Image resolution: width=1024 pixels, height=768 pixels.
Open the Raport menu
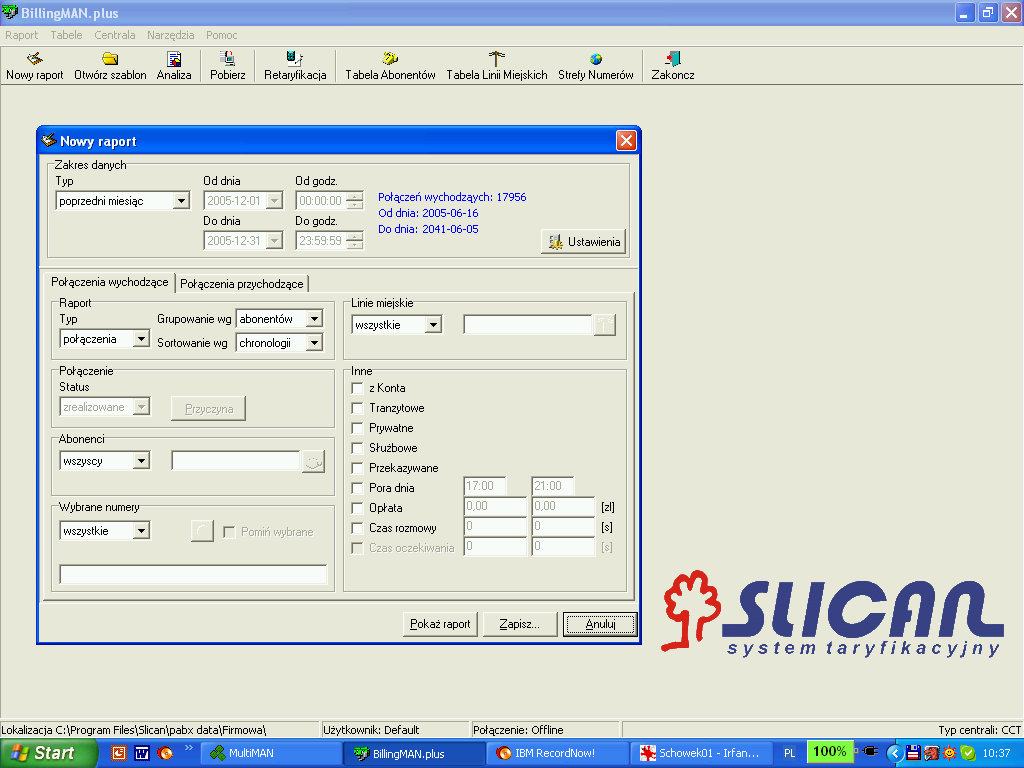tap(22, 35)
